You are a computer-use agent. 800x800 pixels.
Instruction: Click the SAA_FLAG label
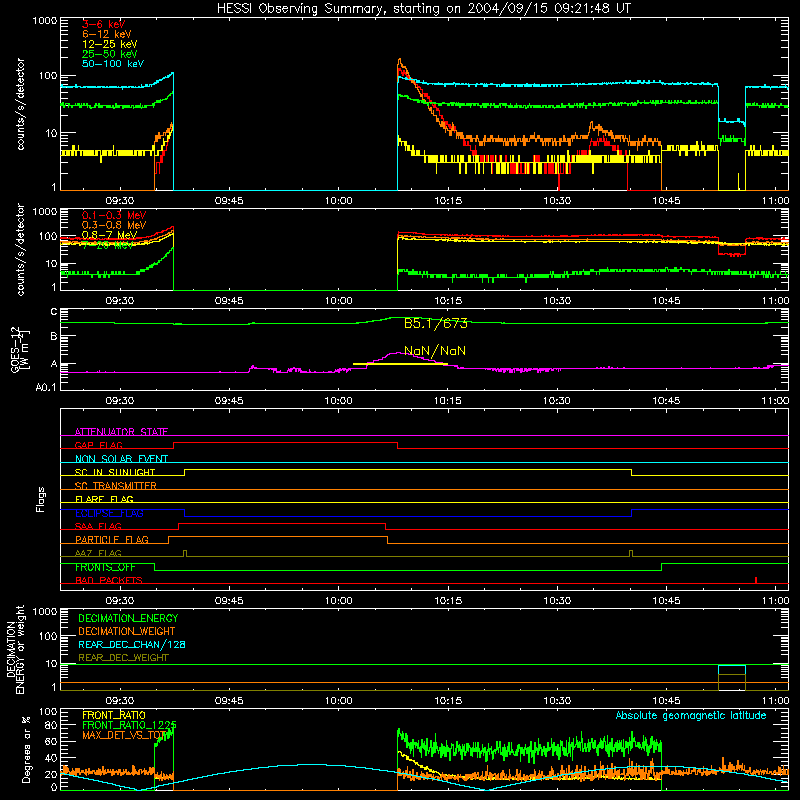[x=98, y=526]
